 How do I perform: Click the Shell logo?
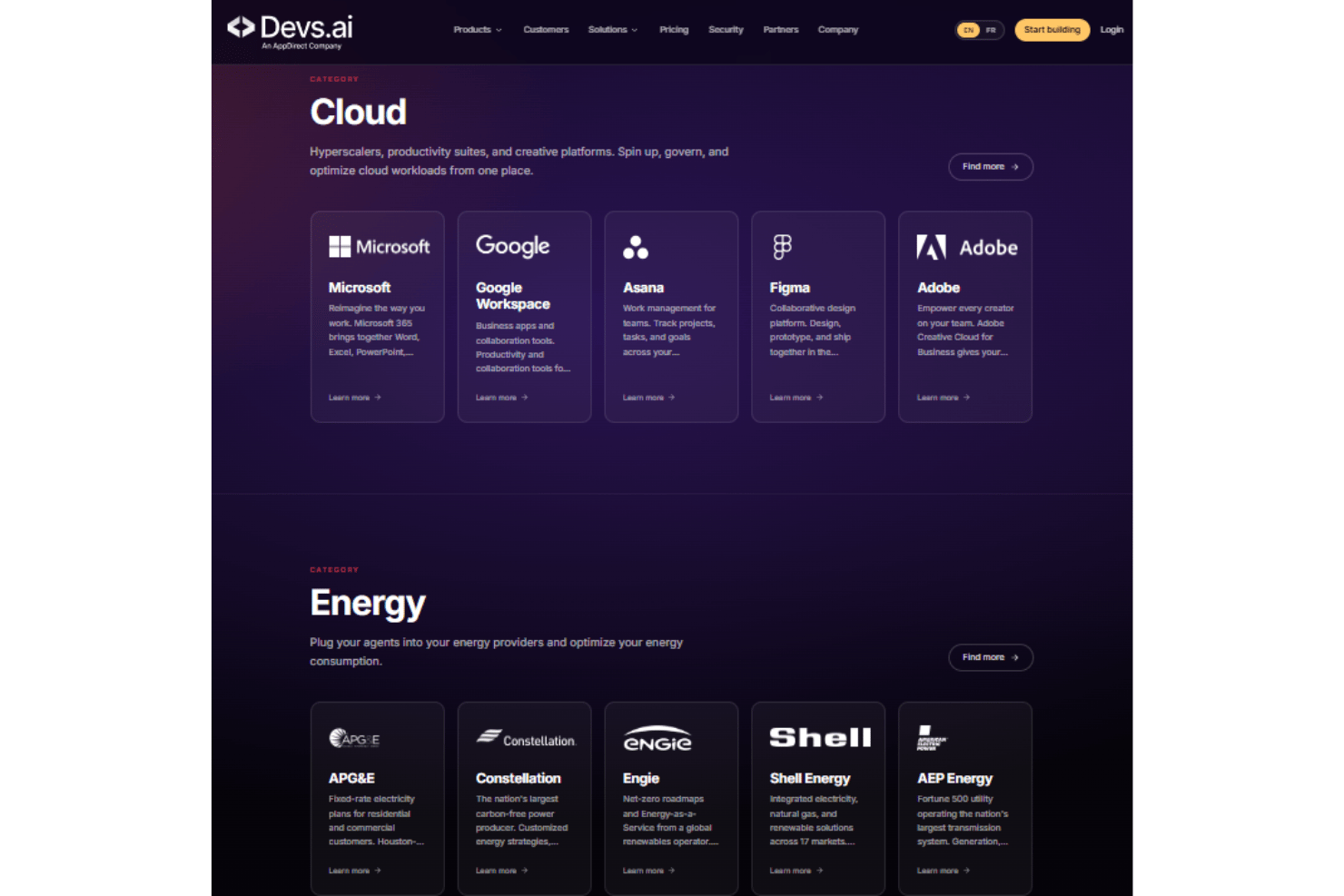(x=820, y=737)
